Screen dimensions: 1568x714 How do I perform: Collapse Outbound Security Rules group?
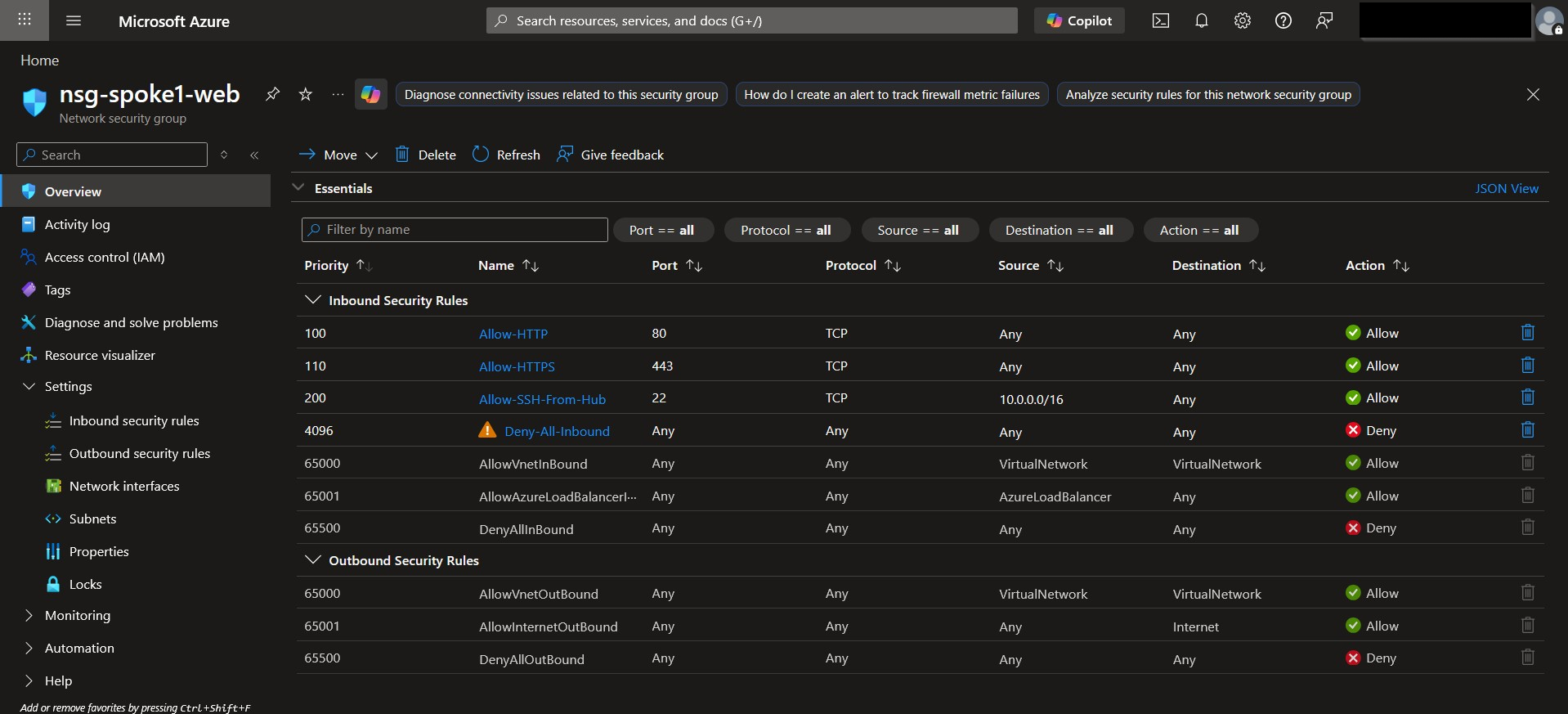click(x=312, y=559)
